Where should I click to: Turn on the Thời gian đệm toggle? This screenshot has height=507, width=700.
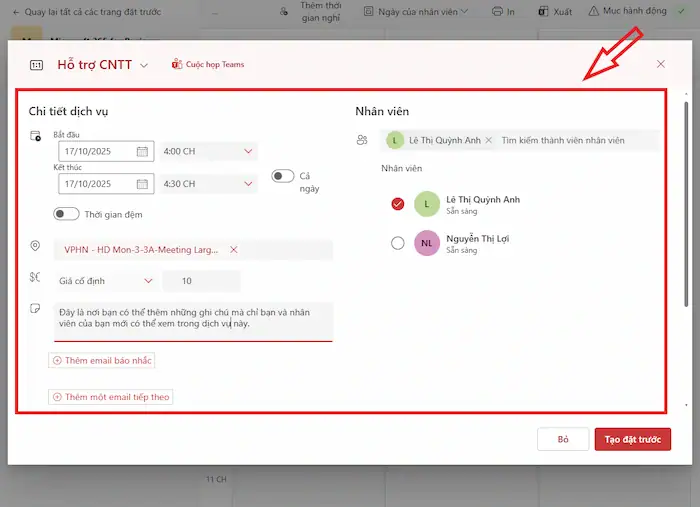(66, 214)
